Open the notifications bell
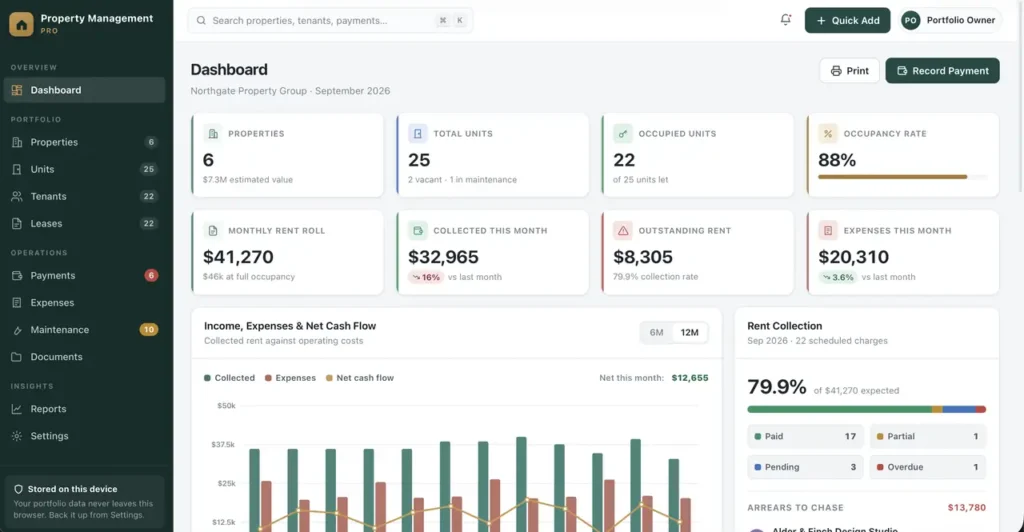Viewport: 1024px width, 532px height. (786, 20)
